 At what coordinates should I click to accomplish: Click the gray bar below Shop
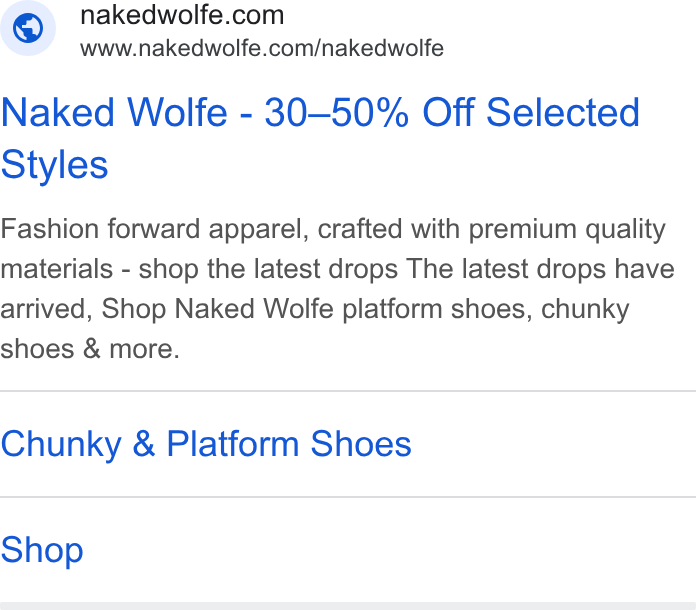[348, 606]
